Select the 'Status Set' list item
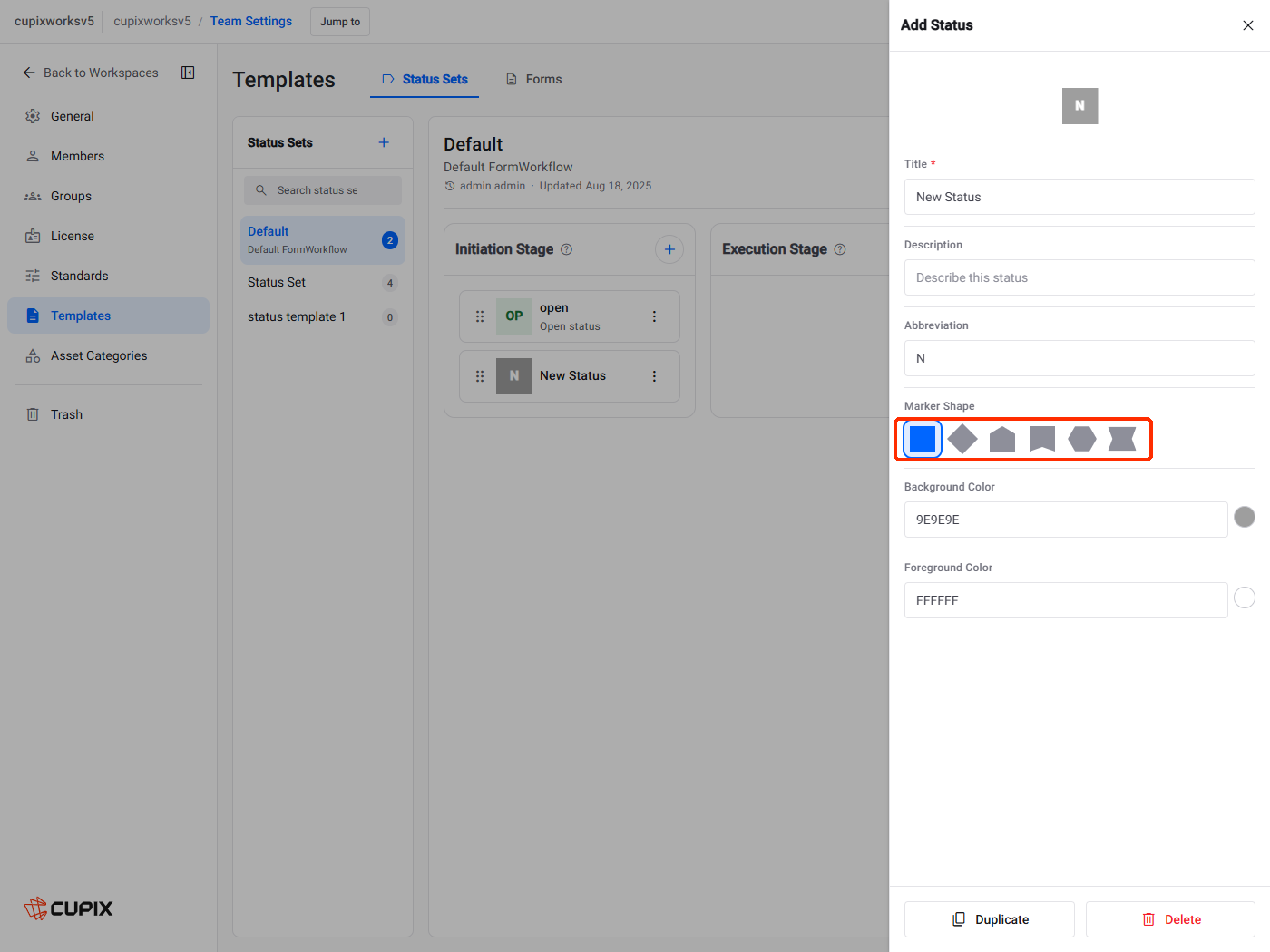Screen dimensions: 1270x952 coord(323,283)
